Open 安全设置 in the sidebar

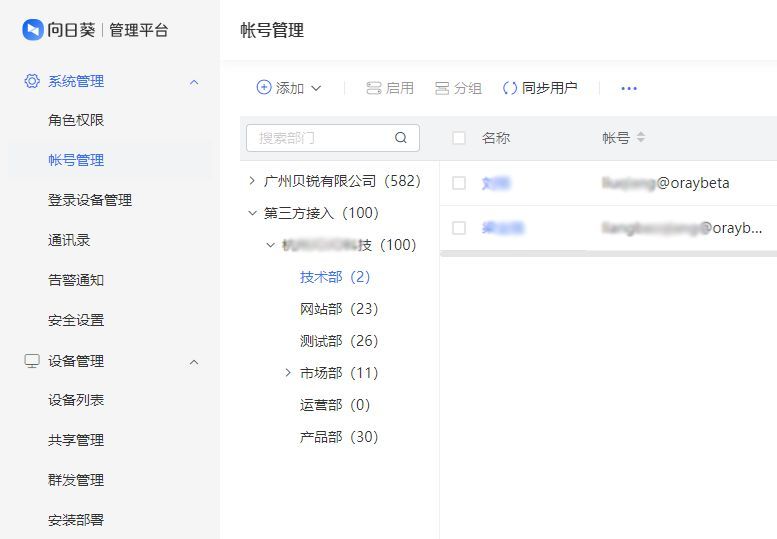click(76, 320)
